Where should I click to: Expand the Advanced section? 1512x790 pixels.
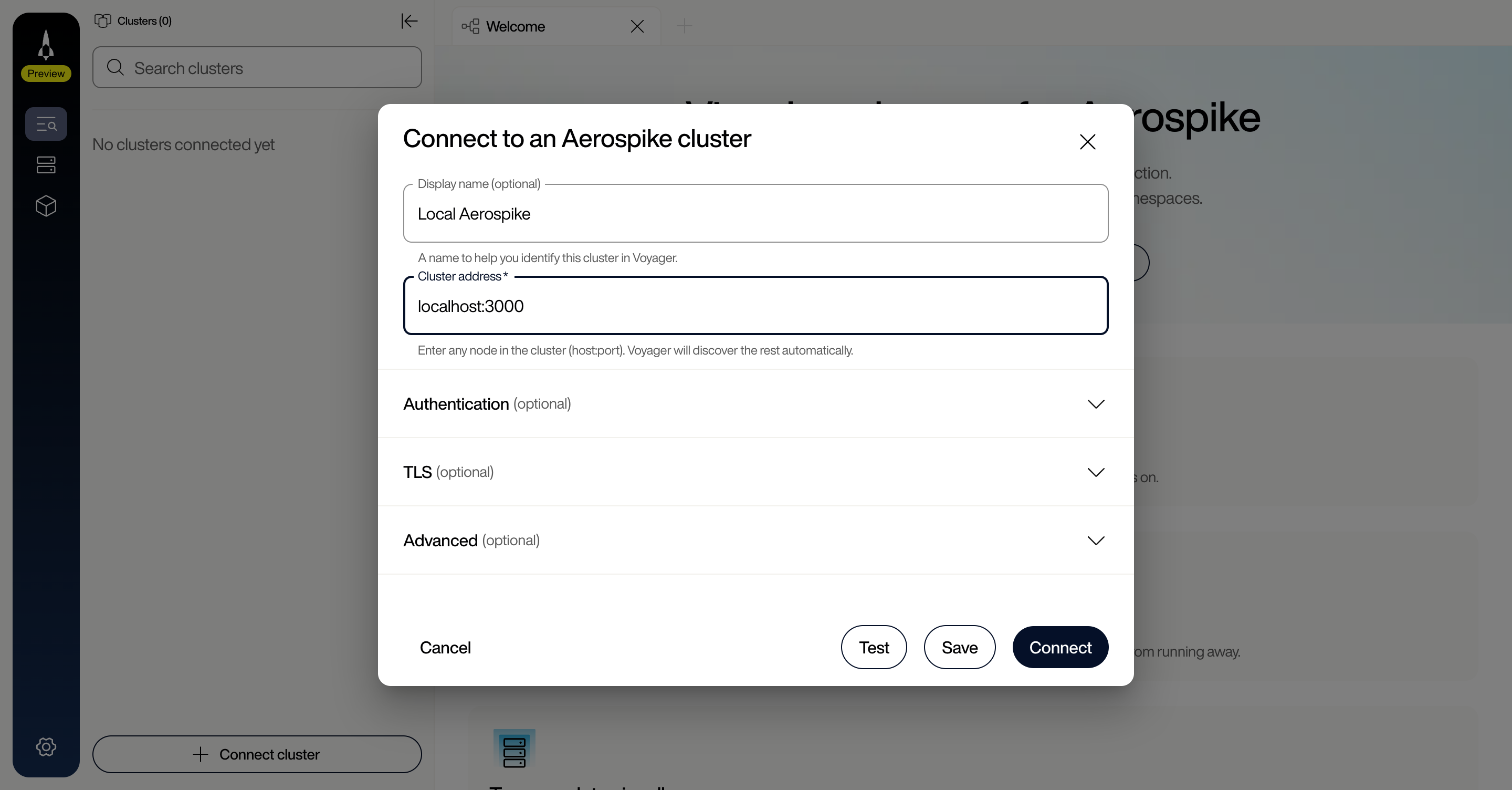point(1095,540)
